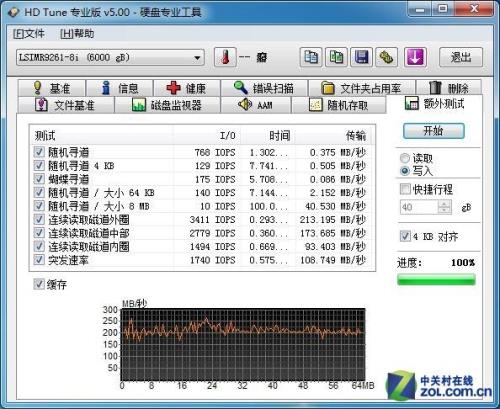Uncheck the 连续读取磁道中部 middle track test
Viewport: 500px width, 409px height.
coord(39,233)
